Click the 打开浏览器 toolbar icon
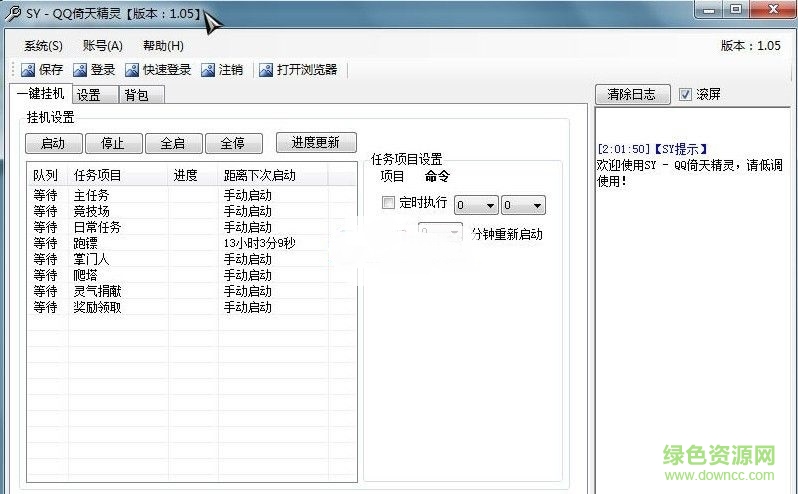The width and height of the screenshot is (798, 494). 266,70
